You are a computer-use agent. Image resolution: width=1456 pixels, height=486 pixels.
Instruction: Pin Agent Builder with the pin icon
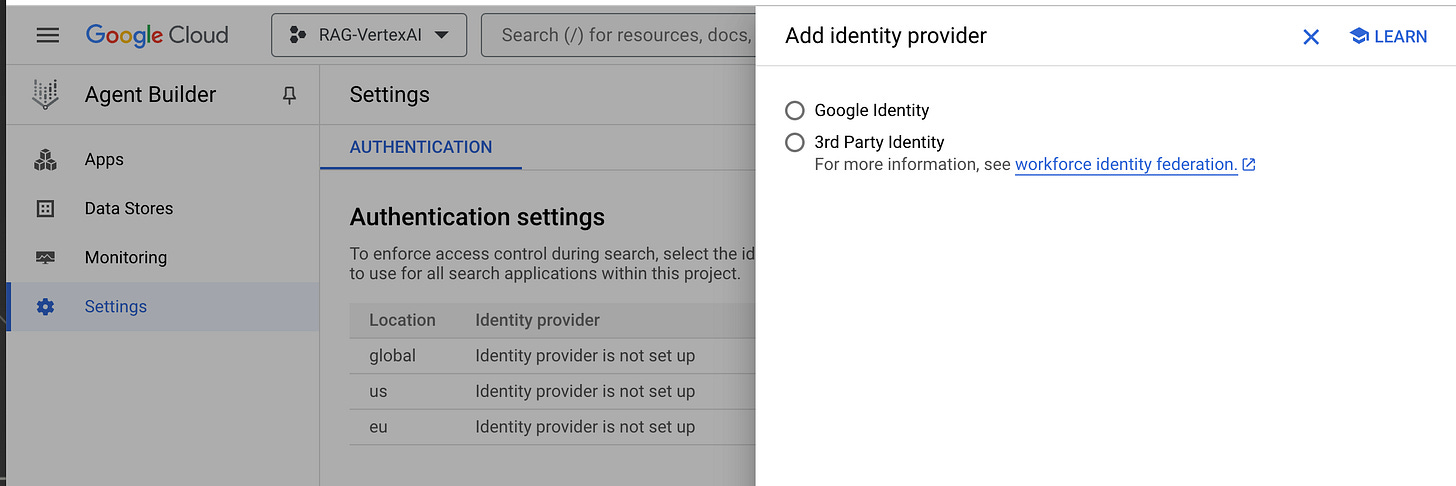290,95
